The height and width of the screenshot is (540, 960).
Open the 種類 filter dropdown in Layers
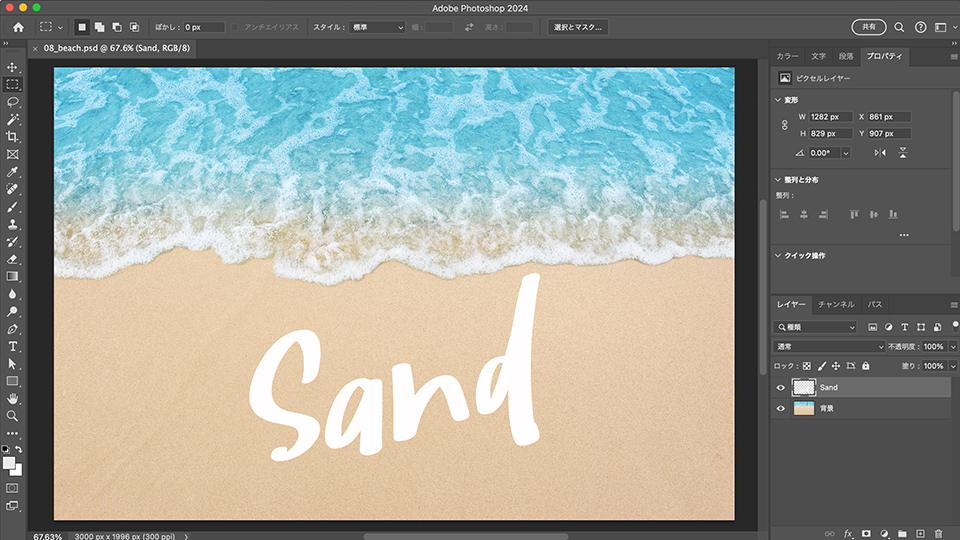tap(815, 328)
